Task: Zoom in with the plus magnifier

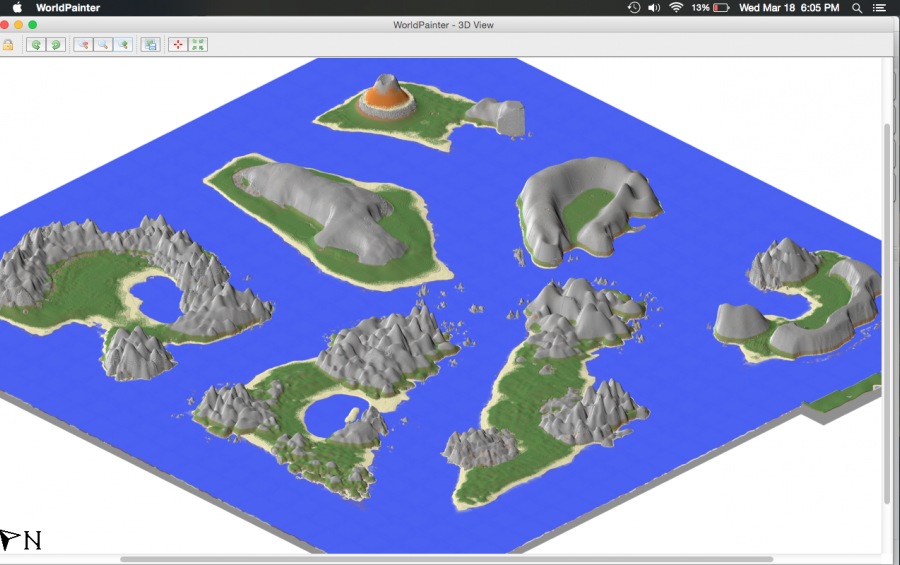Action: [x=123, y=45]
